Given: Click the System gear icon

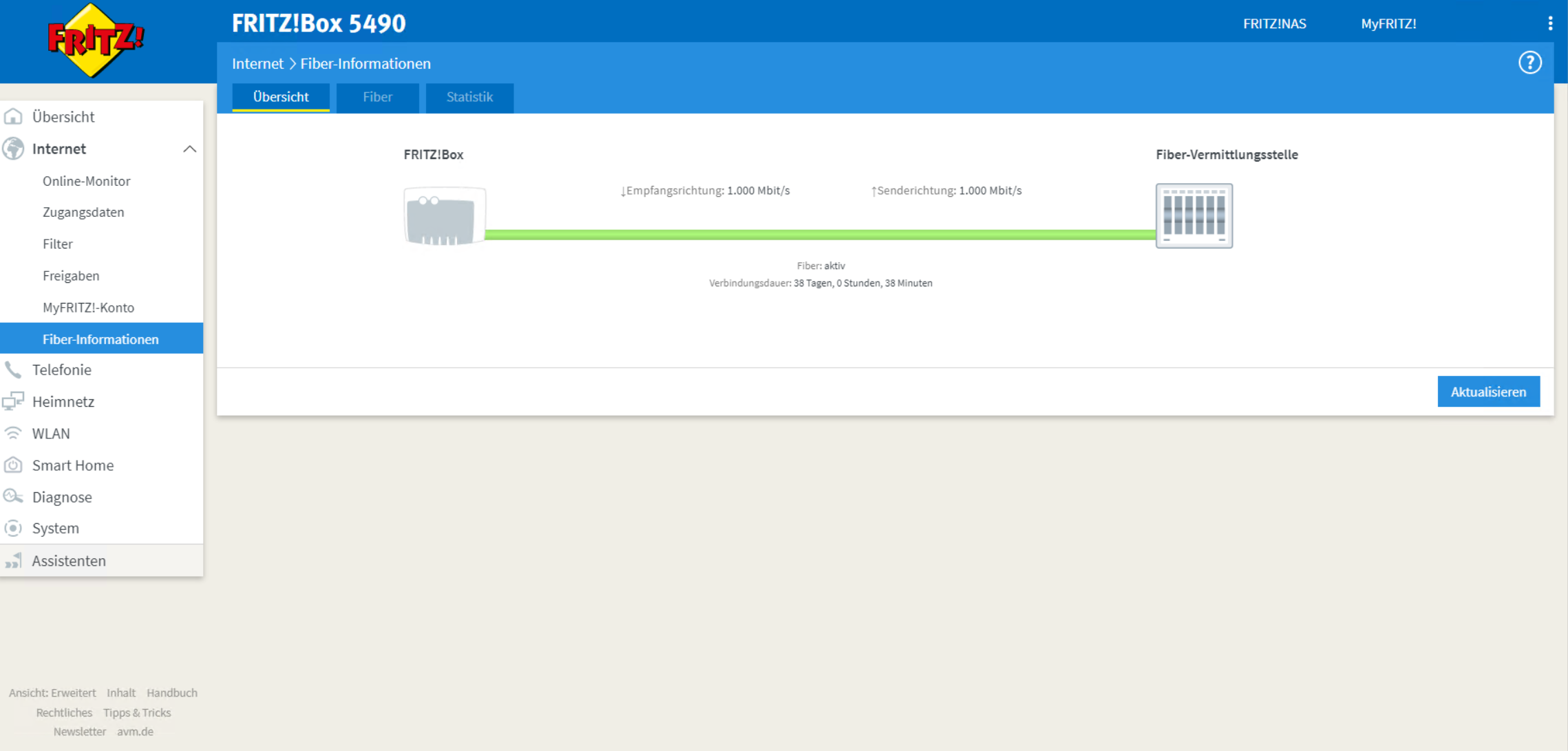Looking at the screenshot, I should point(13,528).
